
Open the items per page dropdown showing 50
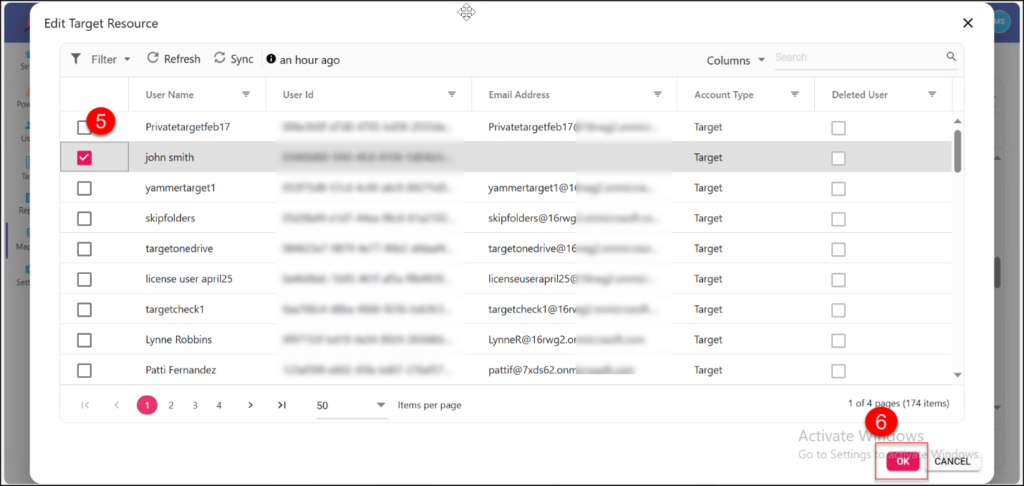tap(352, 405)
